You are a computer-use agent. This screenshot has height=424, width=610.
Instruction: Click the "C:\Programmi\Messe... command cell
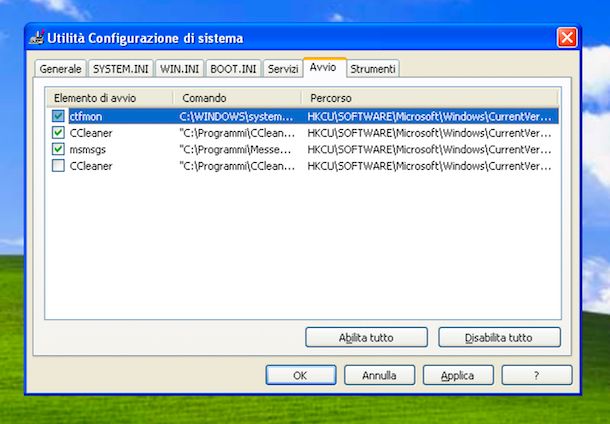click(235, 149)
